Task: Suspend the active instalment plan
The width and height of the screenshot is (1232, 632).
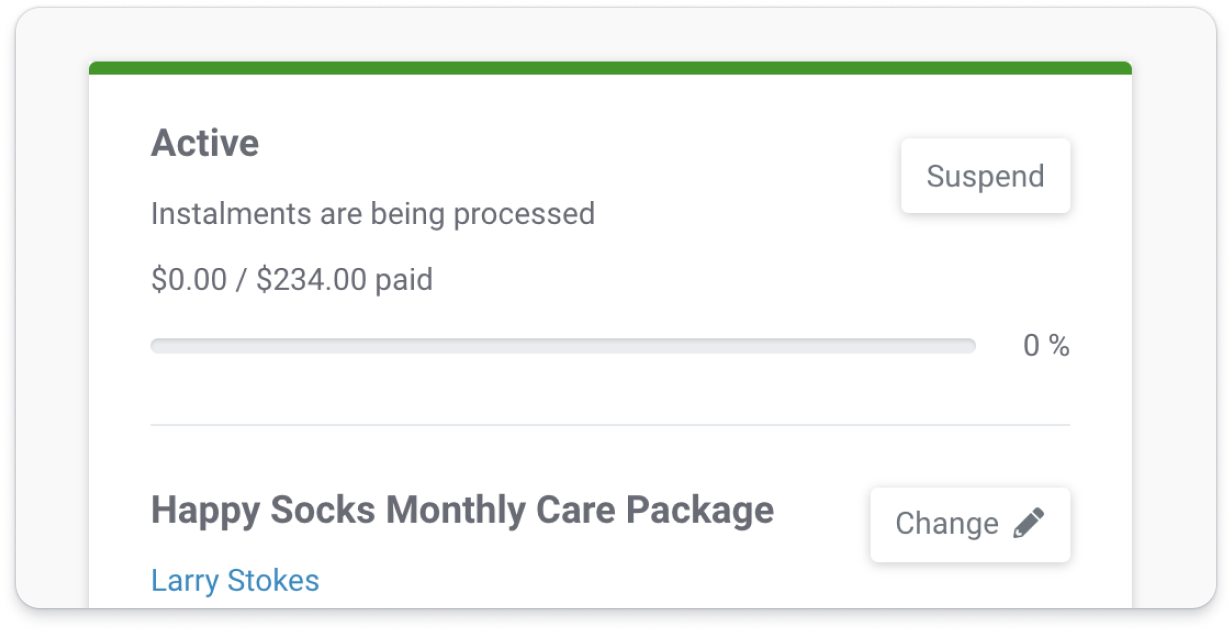Action: point(985,176)
